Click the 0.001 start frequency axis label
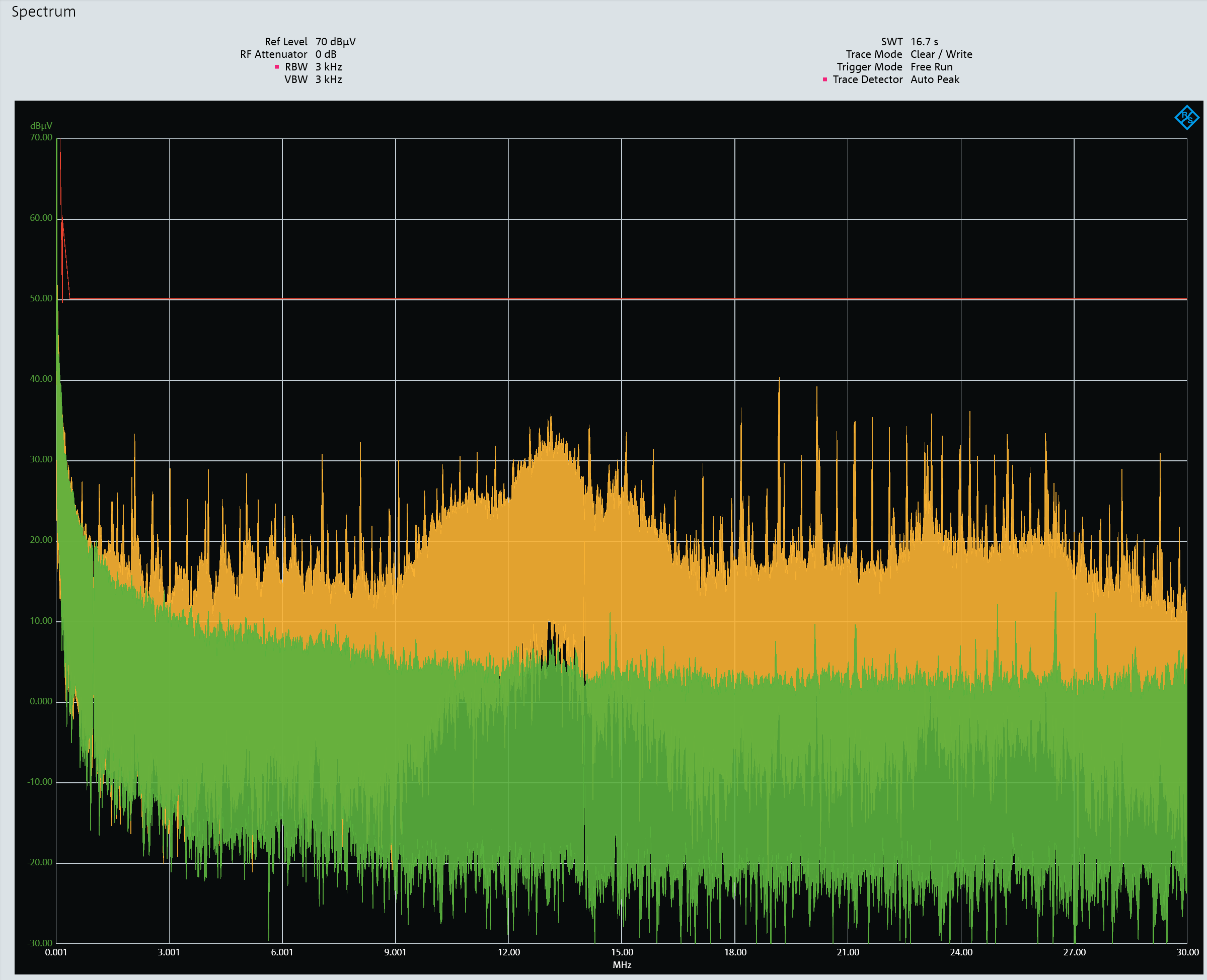The width and height of the screenshot is (1207, 980). point(56,952)
